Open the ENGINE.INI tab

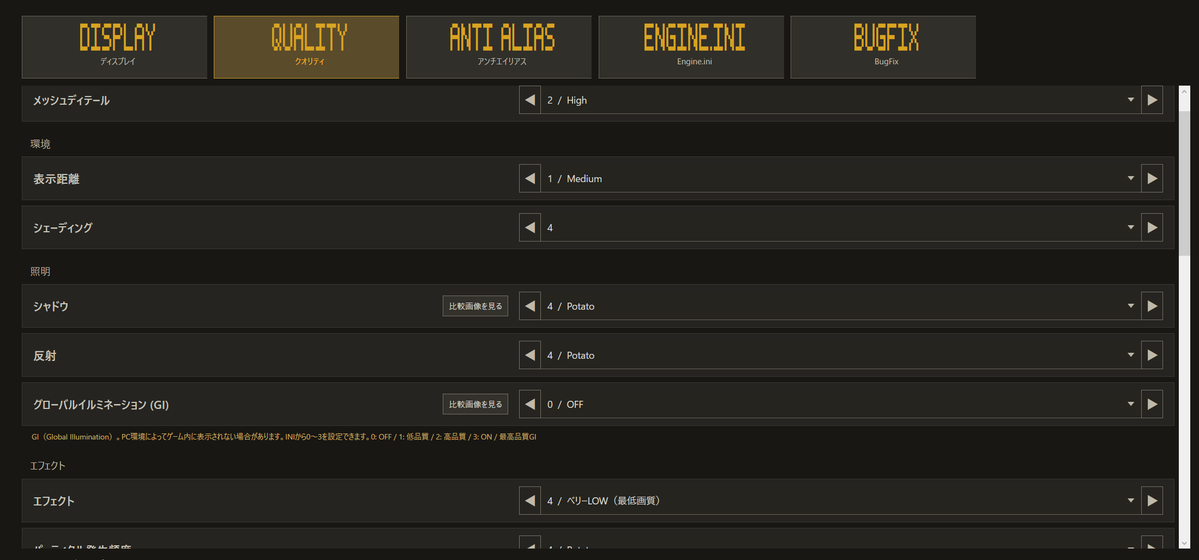tap(691, 47)
